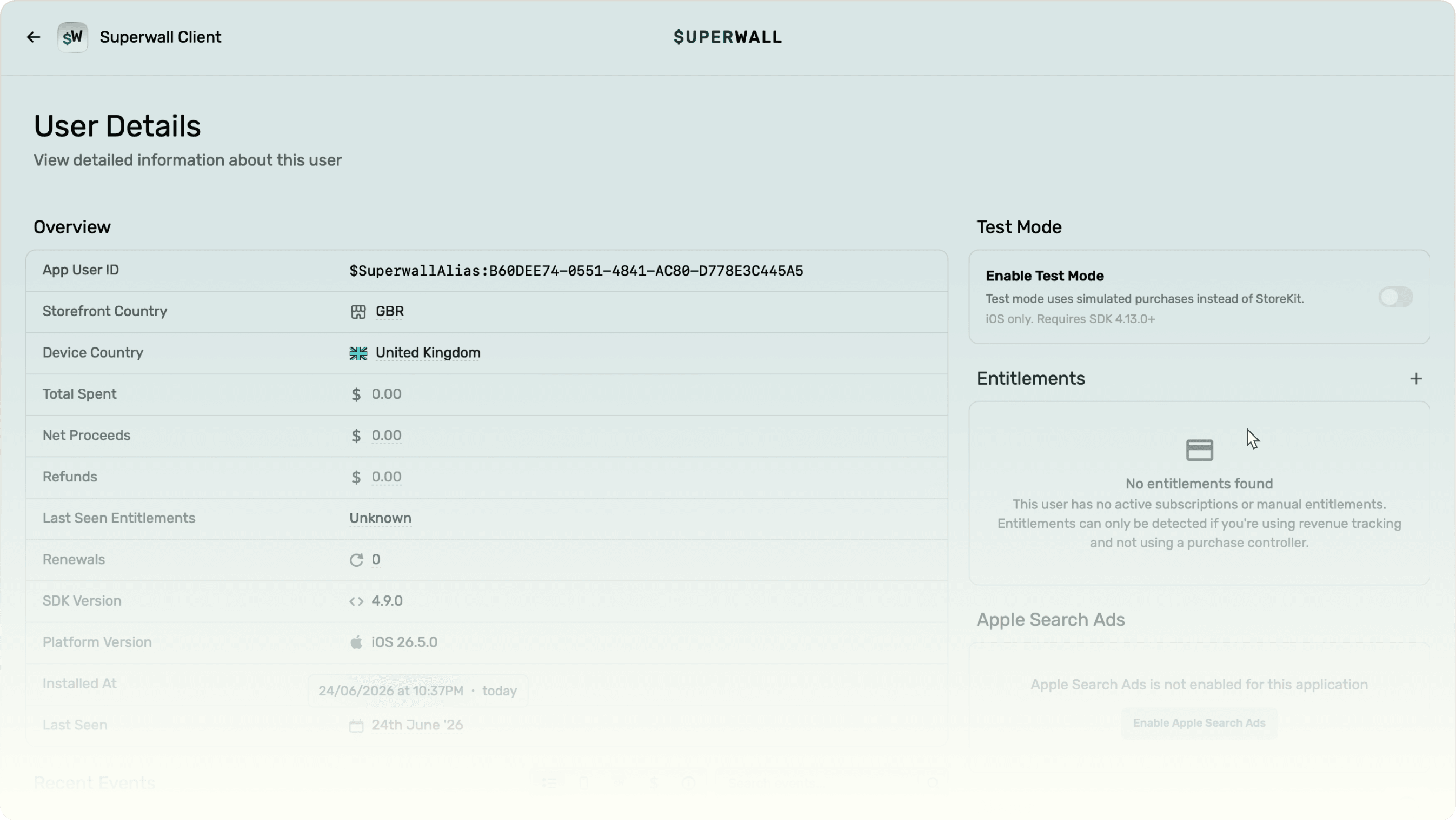Click the dollar icon in Refunds row

[356, 477]
